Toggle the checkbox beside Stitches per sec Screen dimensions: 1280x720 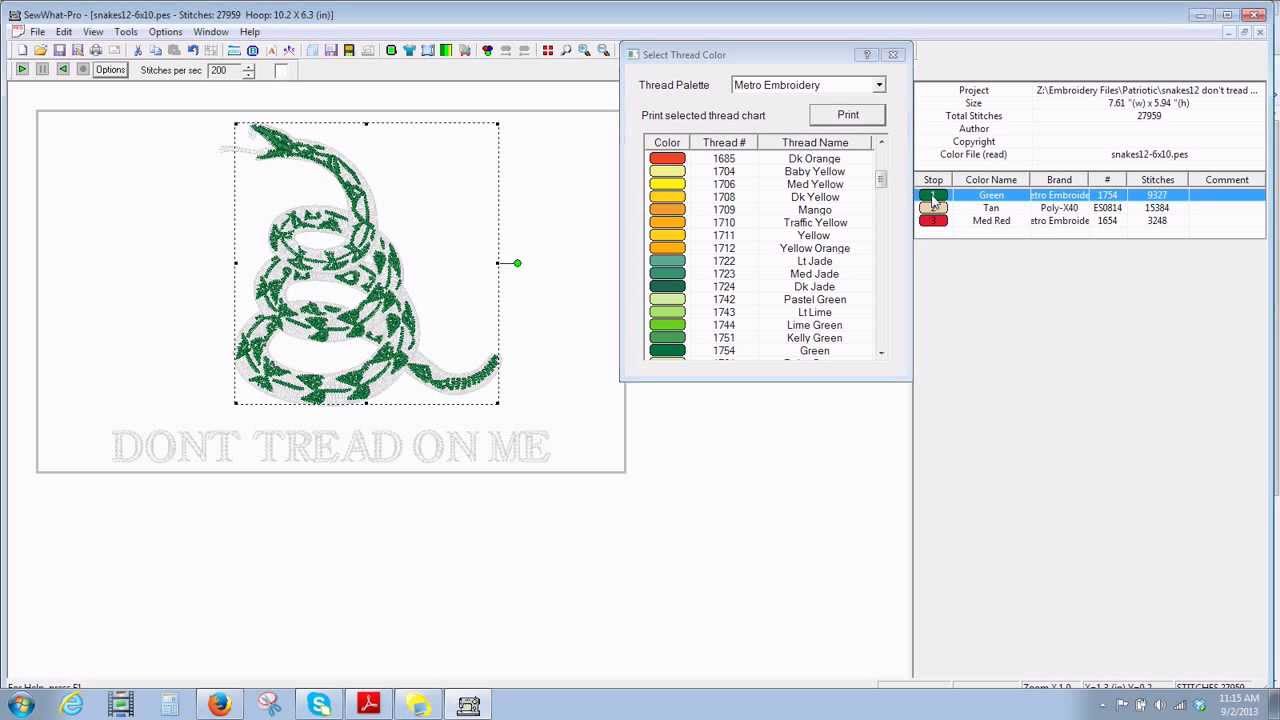[x=281, y=70]
